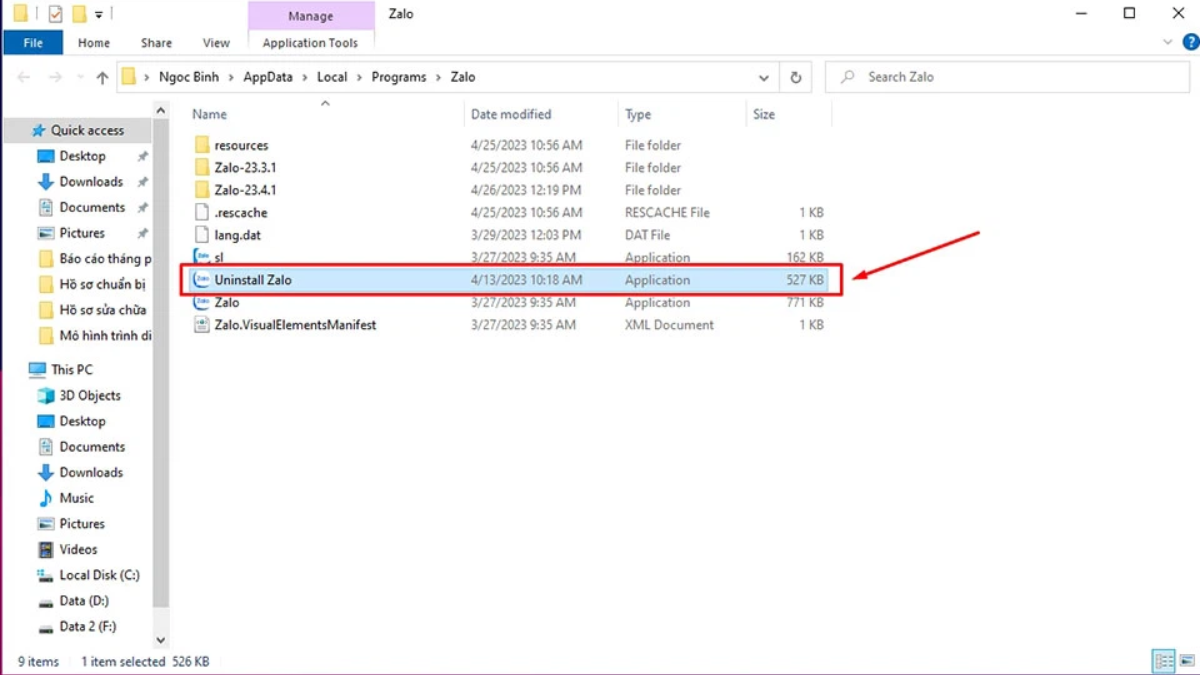
Task: Select the resources folder icon
Action: 201,145
